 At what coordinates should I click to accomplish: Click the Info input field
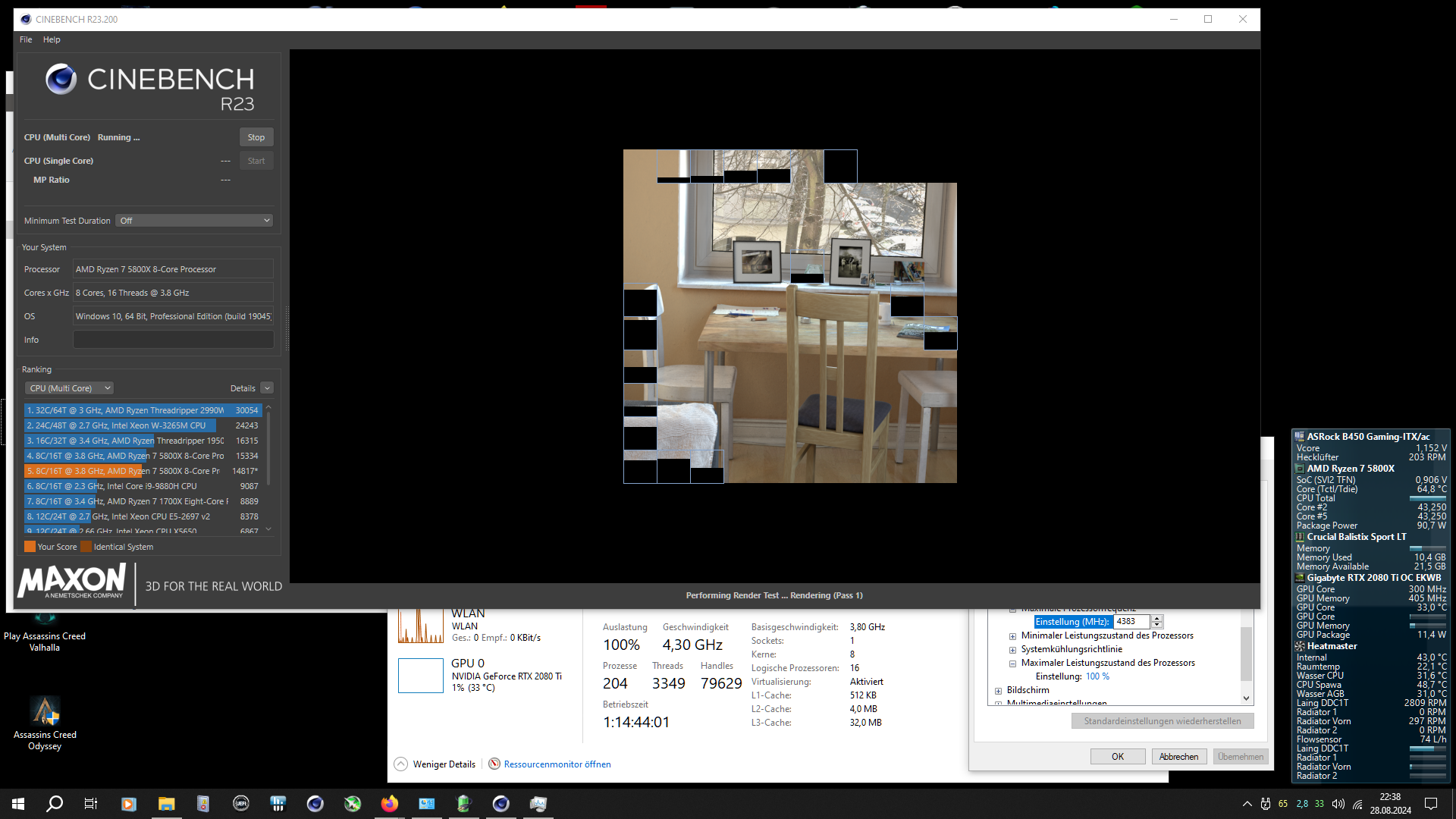173,340
